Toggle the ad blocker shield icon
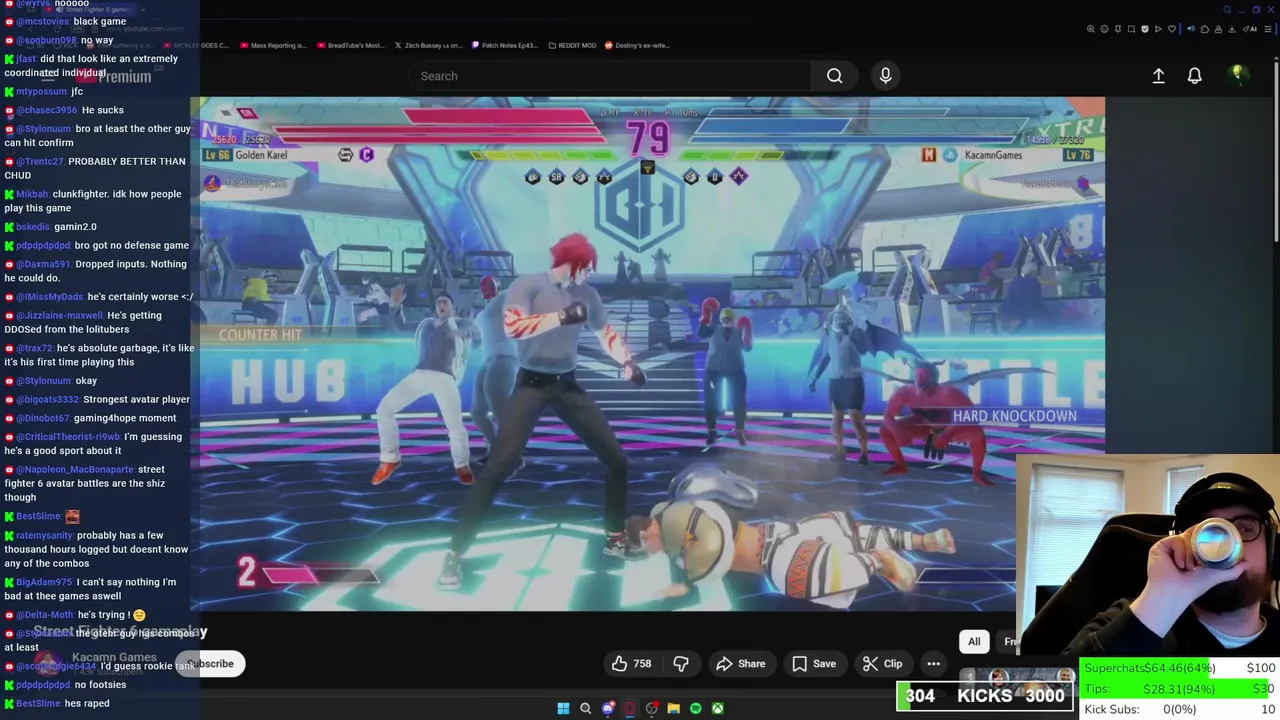This screenshot has height=720, width=1280. [x=1145, y=29]
